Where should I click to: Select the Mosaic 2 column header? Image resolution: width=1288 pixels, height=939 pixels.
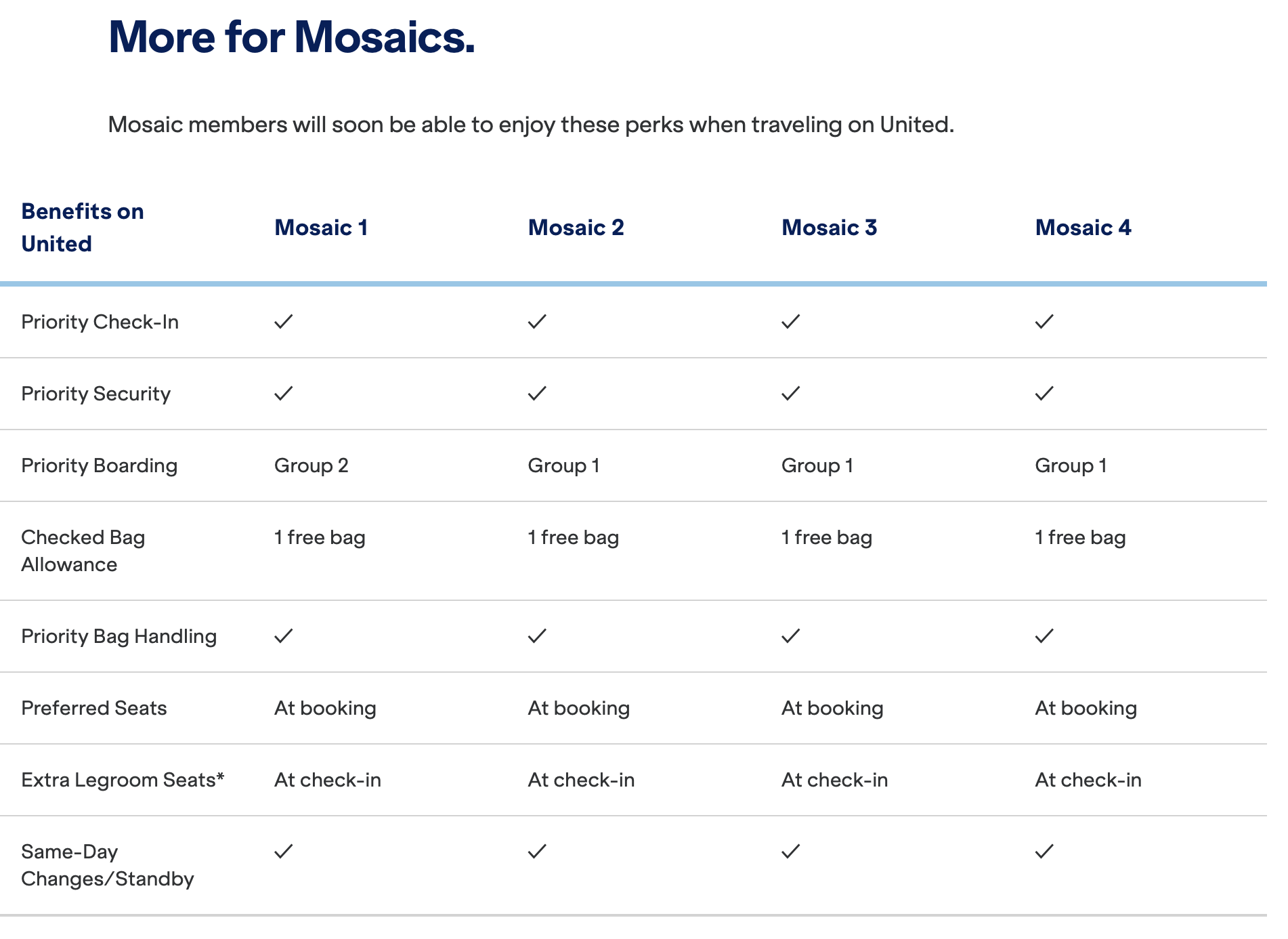576,228
